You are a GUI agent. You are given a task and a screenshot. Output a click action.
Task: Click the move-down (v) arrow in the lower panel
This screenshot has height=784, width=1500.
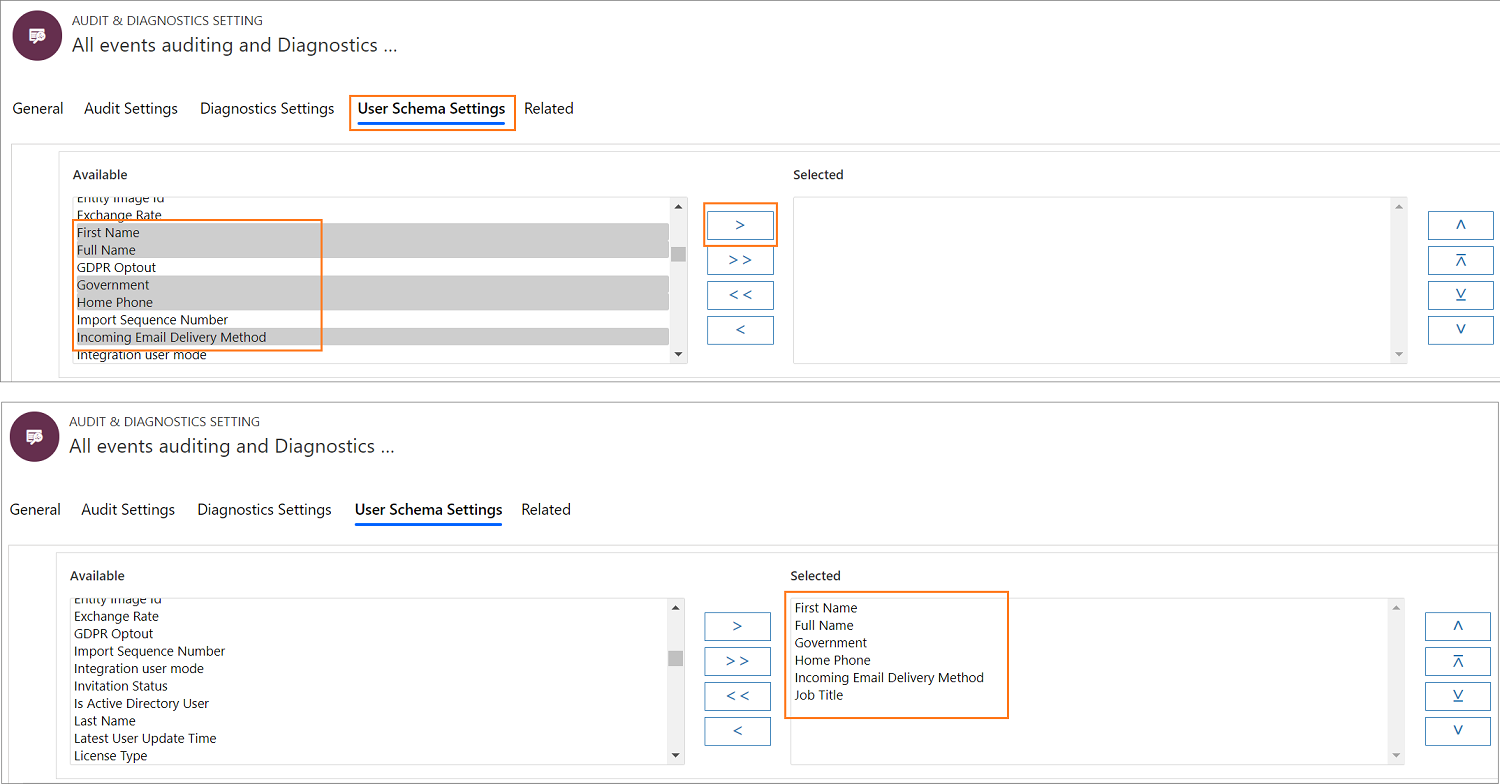click(x=1457, y=731)
